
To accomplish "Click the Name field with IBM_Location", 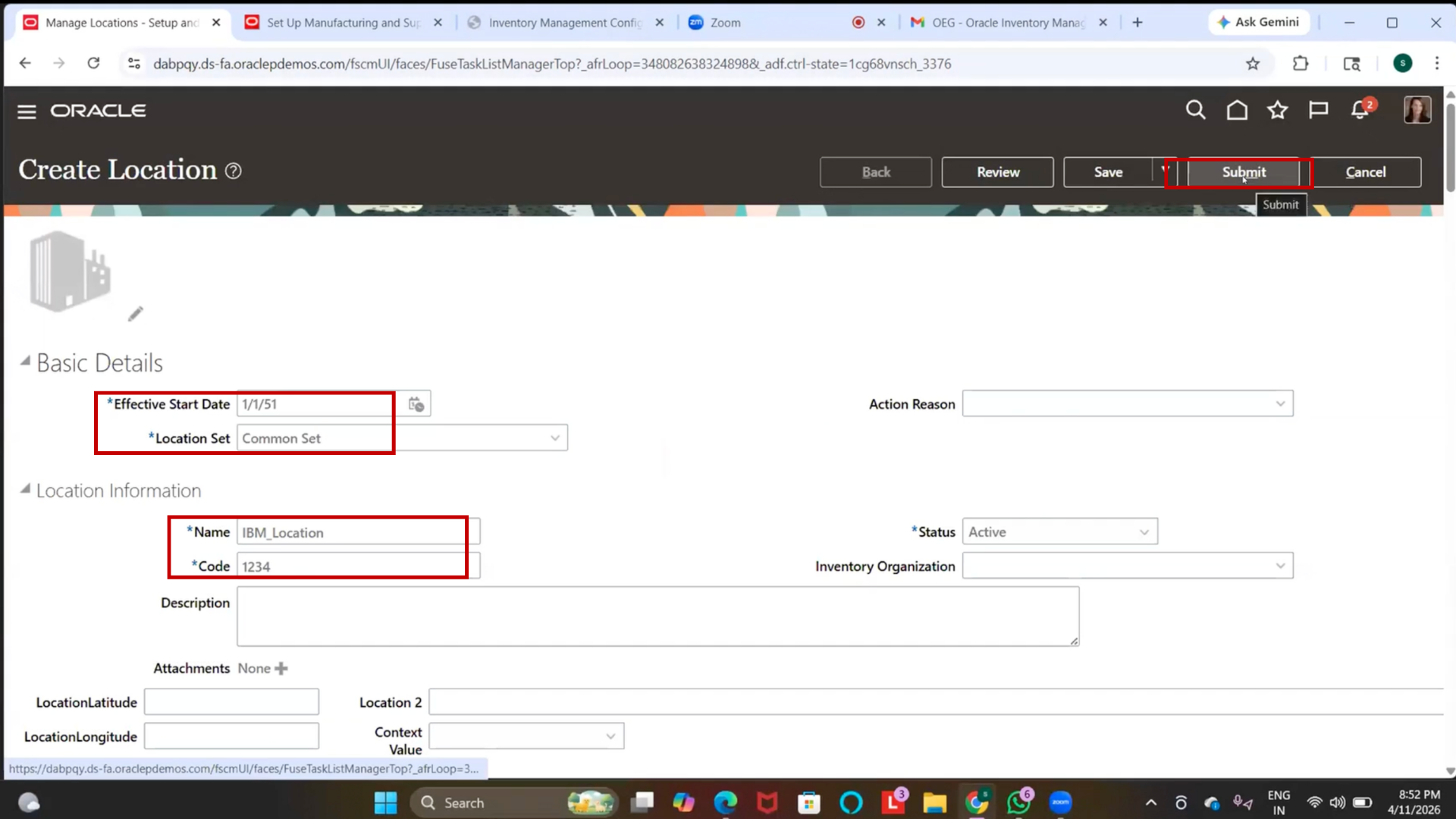I will [358, 532].
